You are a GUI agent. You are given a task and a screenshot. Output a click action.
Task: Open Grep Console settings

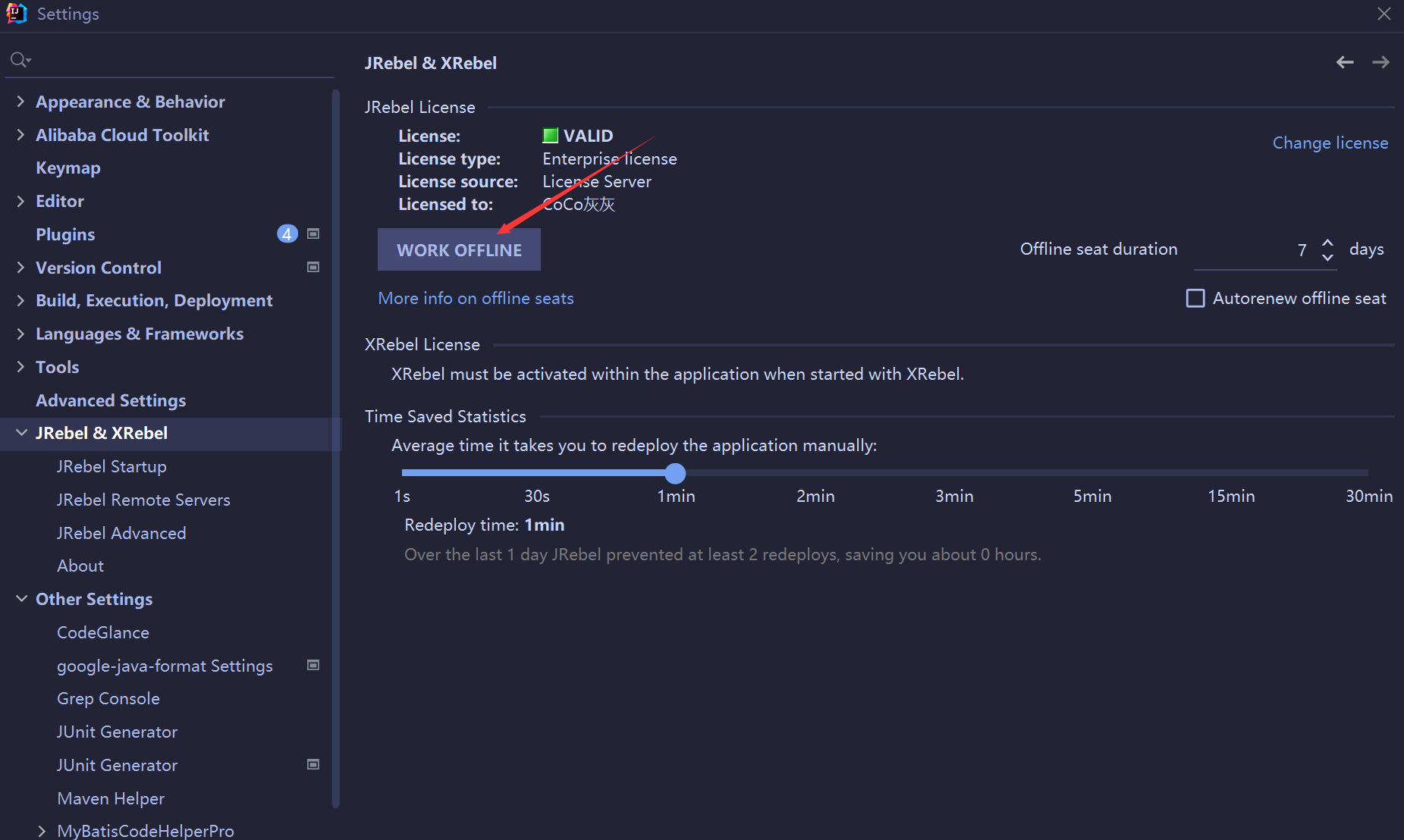coord(108,698)
